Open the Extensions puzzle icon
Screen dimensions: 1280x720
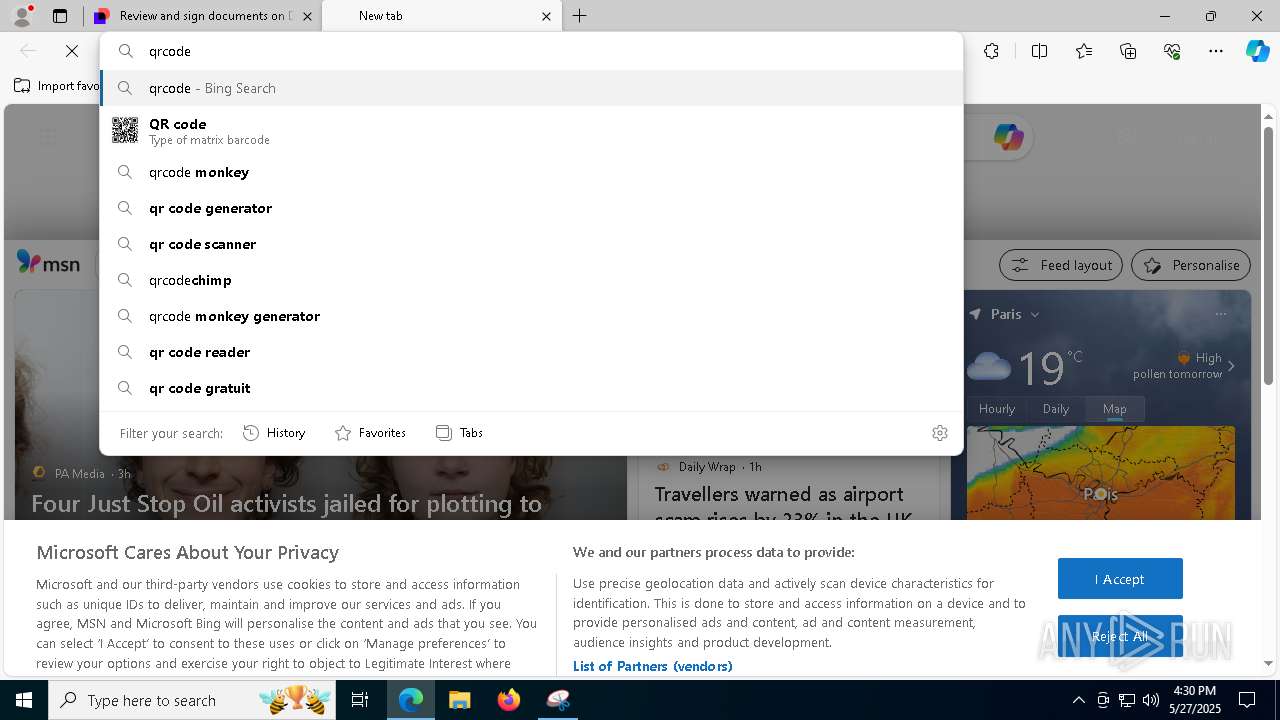(x=991, y=51)
